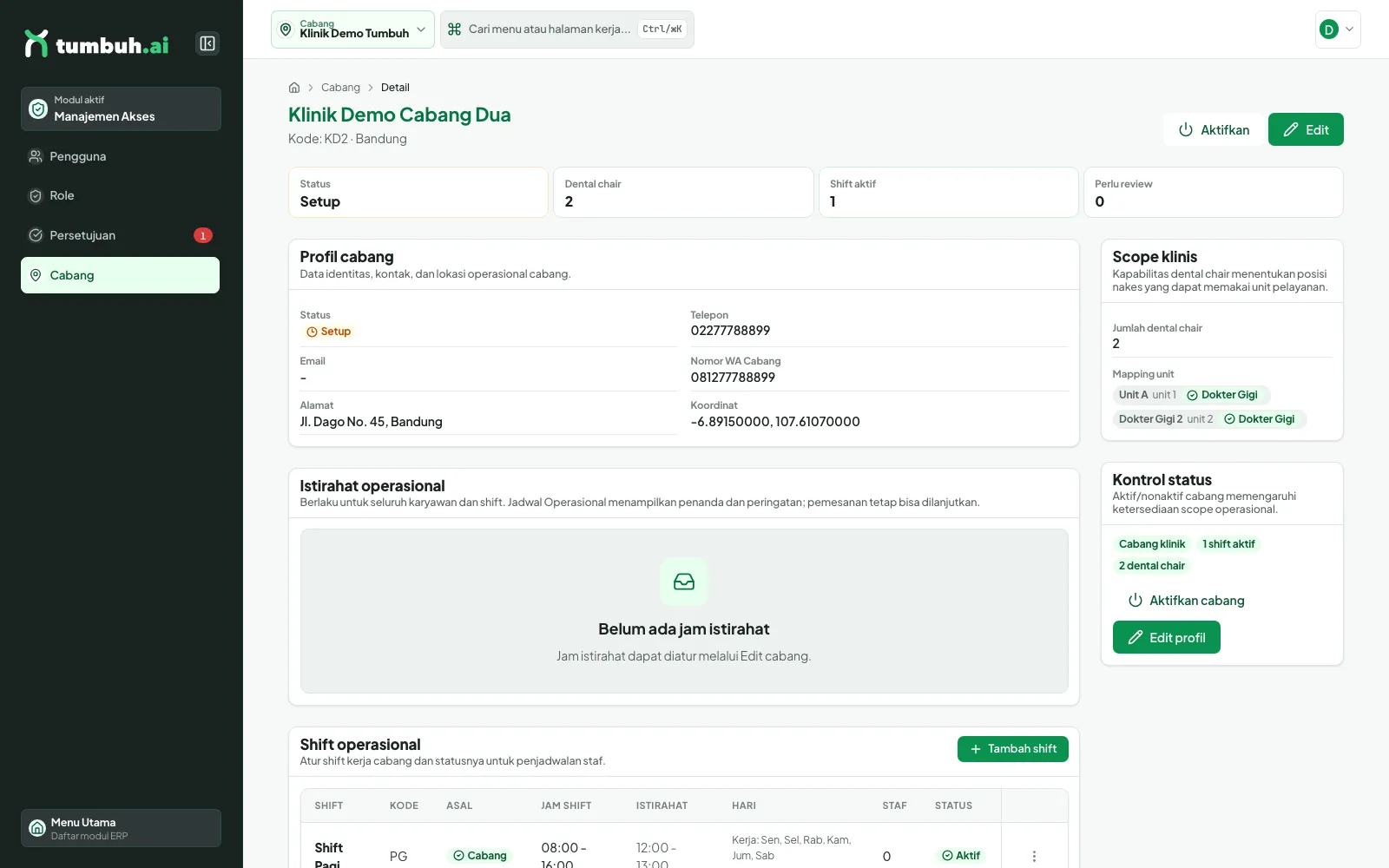1389x868 pixels.
Task: Click the Telepon number 02277788899
Action: [730, 331]
